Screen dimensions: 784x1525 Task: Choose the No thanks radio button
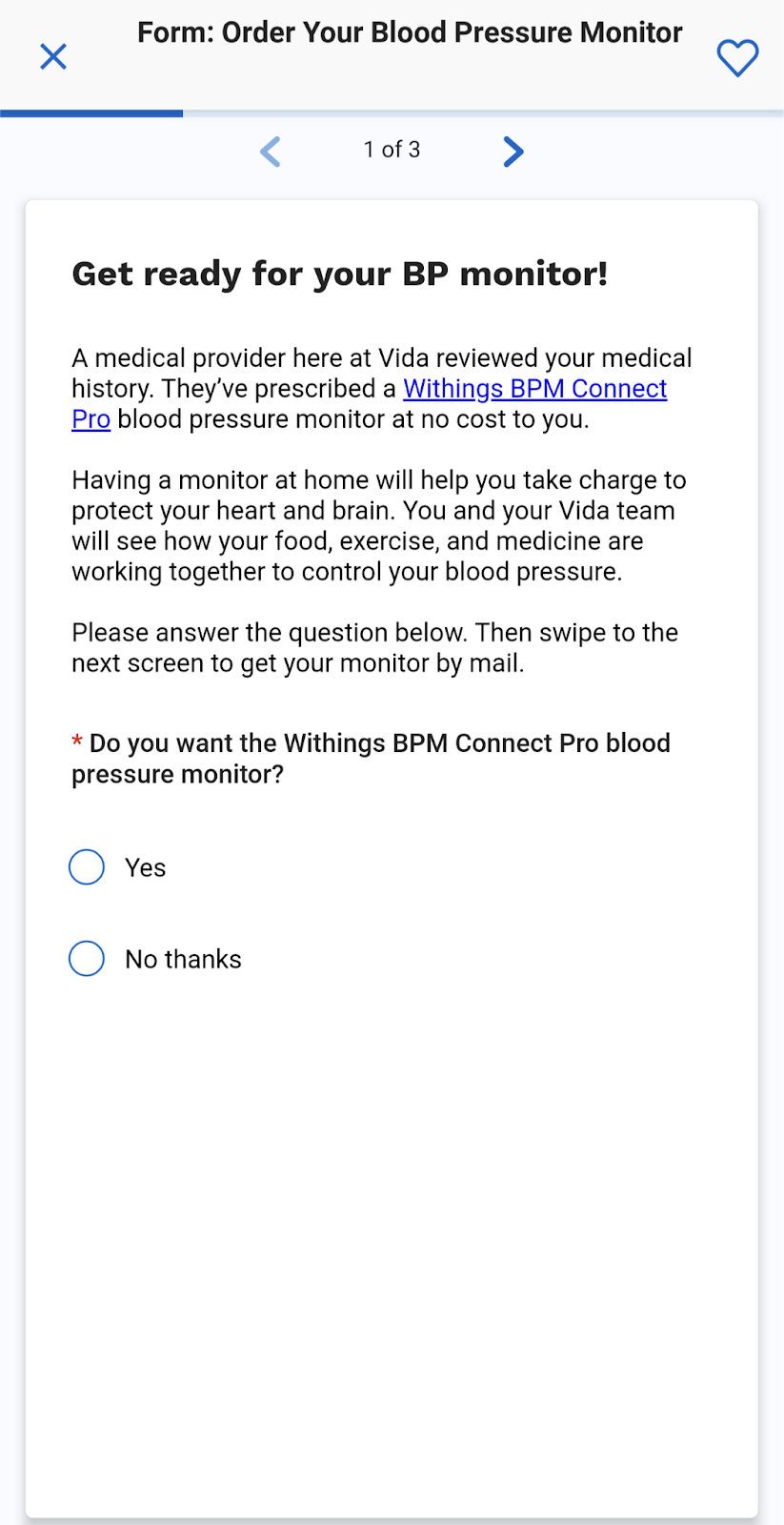[x=87, y=959]
